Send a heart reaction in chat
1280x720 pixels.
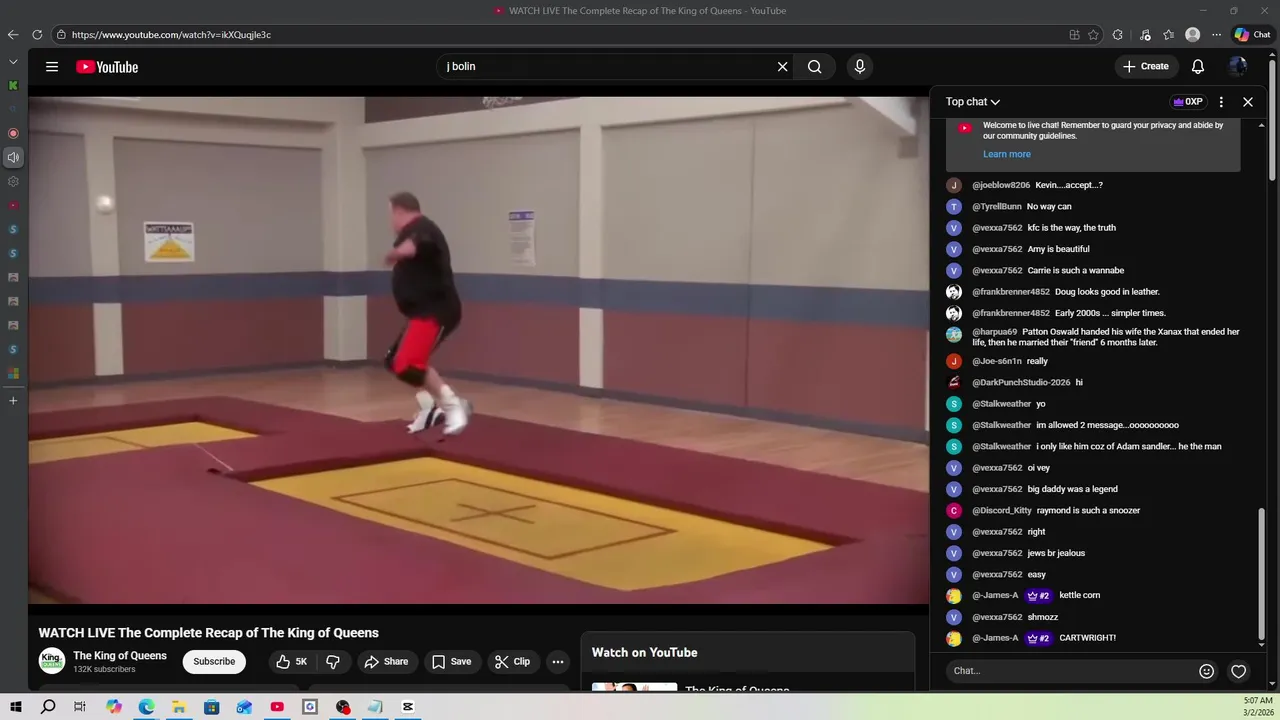tap(1238, 671)
